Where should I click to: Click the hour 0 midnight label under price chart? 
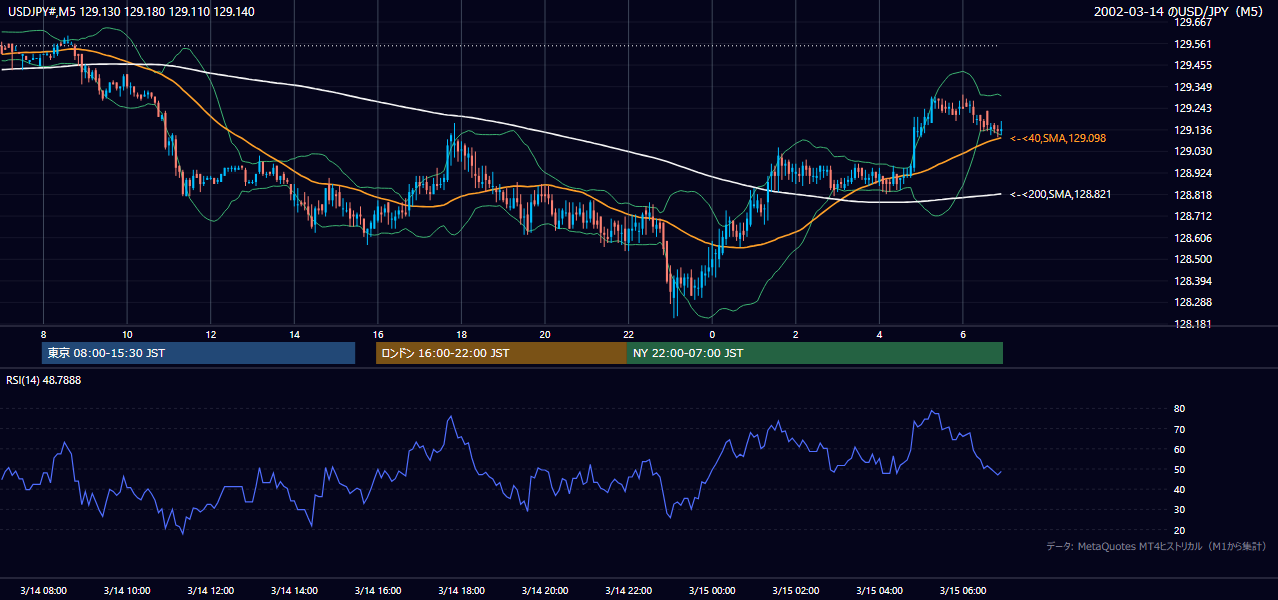click(712, 334)
